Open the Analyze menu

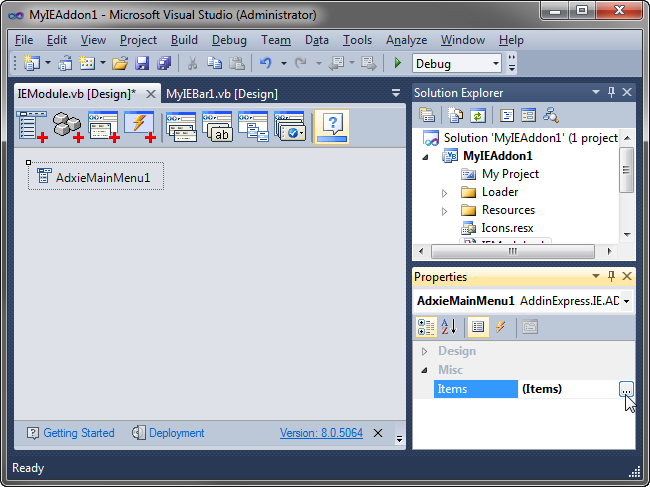[406, 40]
